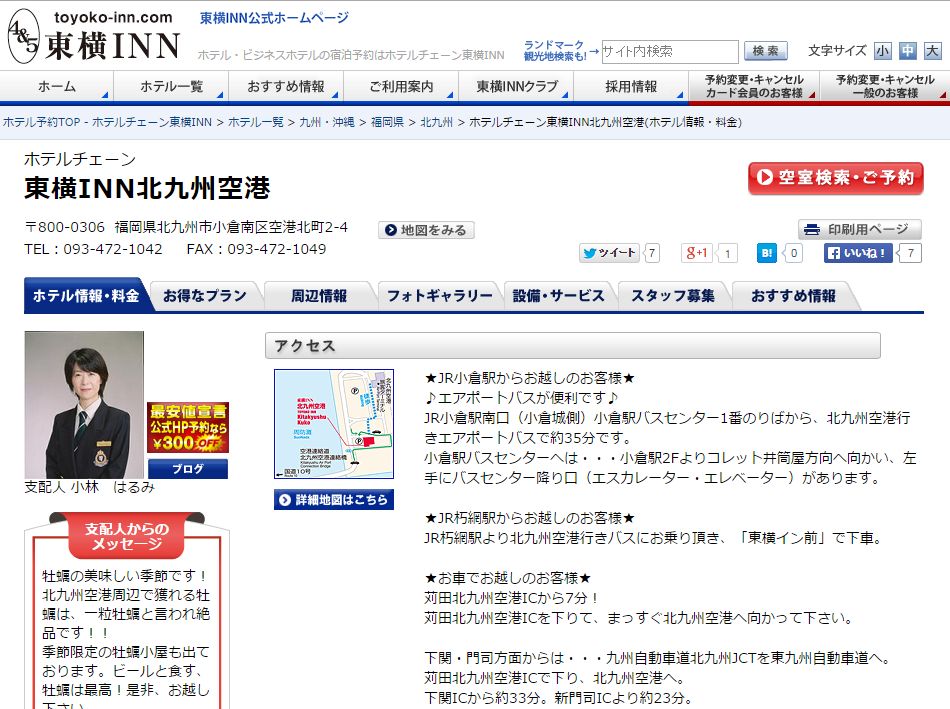Switch to the 設備・サービス tab

(x=558, y=296)
